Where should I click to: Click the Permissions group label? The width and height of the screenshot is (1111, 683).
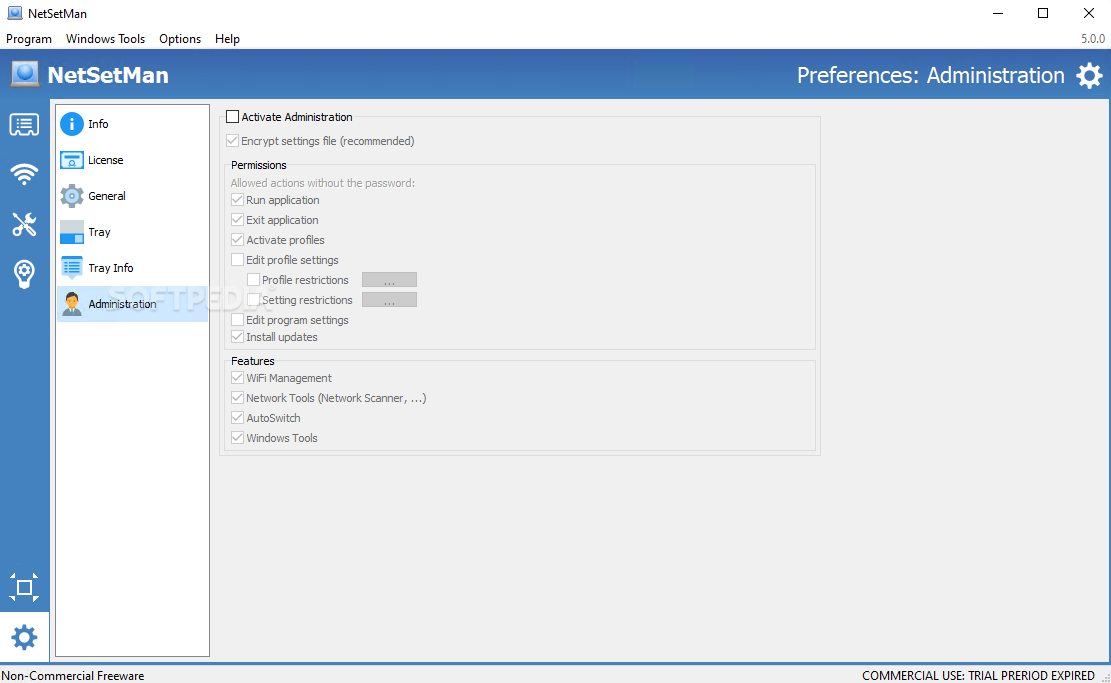point(259,165)
